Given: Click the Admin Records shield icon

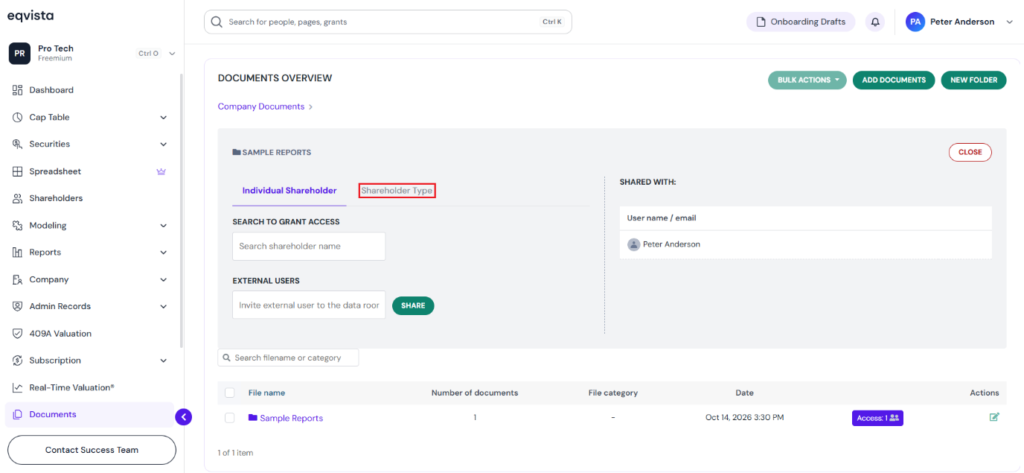Looking at the screenshot, I should point(18,306).
